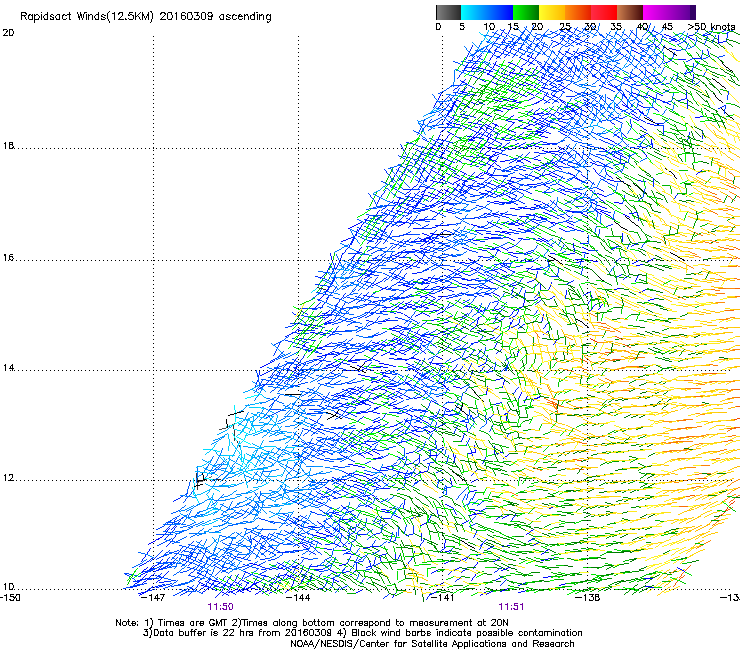Select the longitude '-141' axis label
This screenshot has height=650, width=740.
pyautogui.click(x=442, y=598)
